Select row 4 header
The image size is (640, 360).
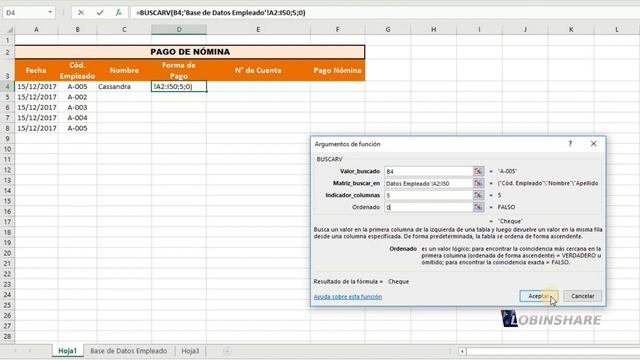[7, 87]
